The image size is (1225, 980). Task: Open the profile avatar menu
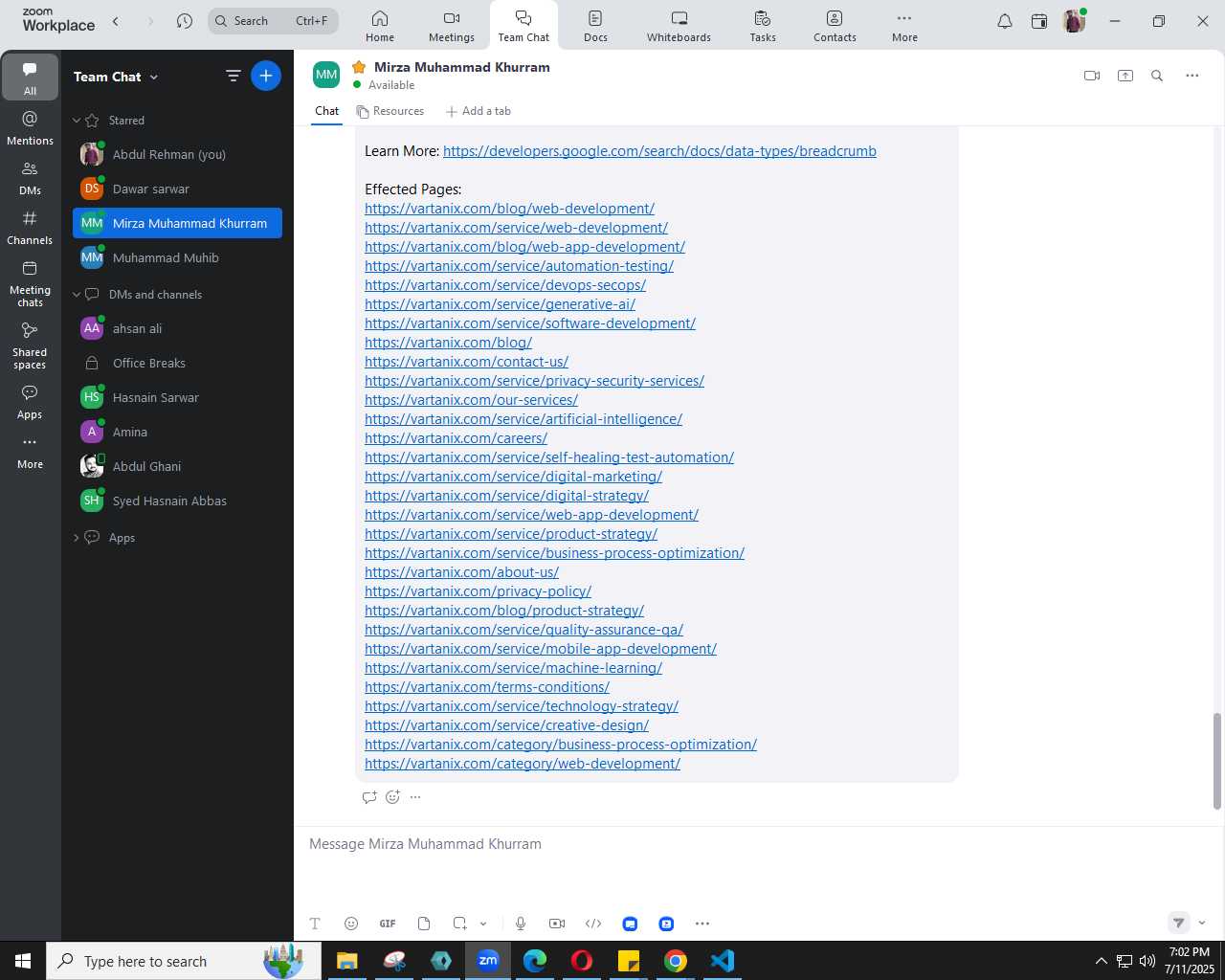point(1074,21)
